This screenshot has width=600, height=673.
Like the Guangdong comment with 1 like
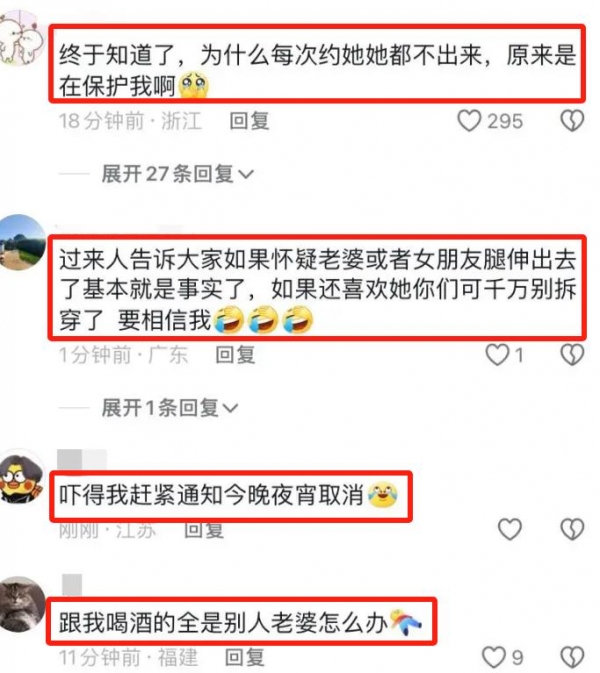coord(497,355)
